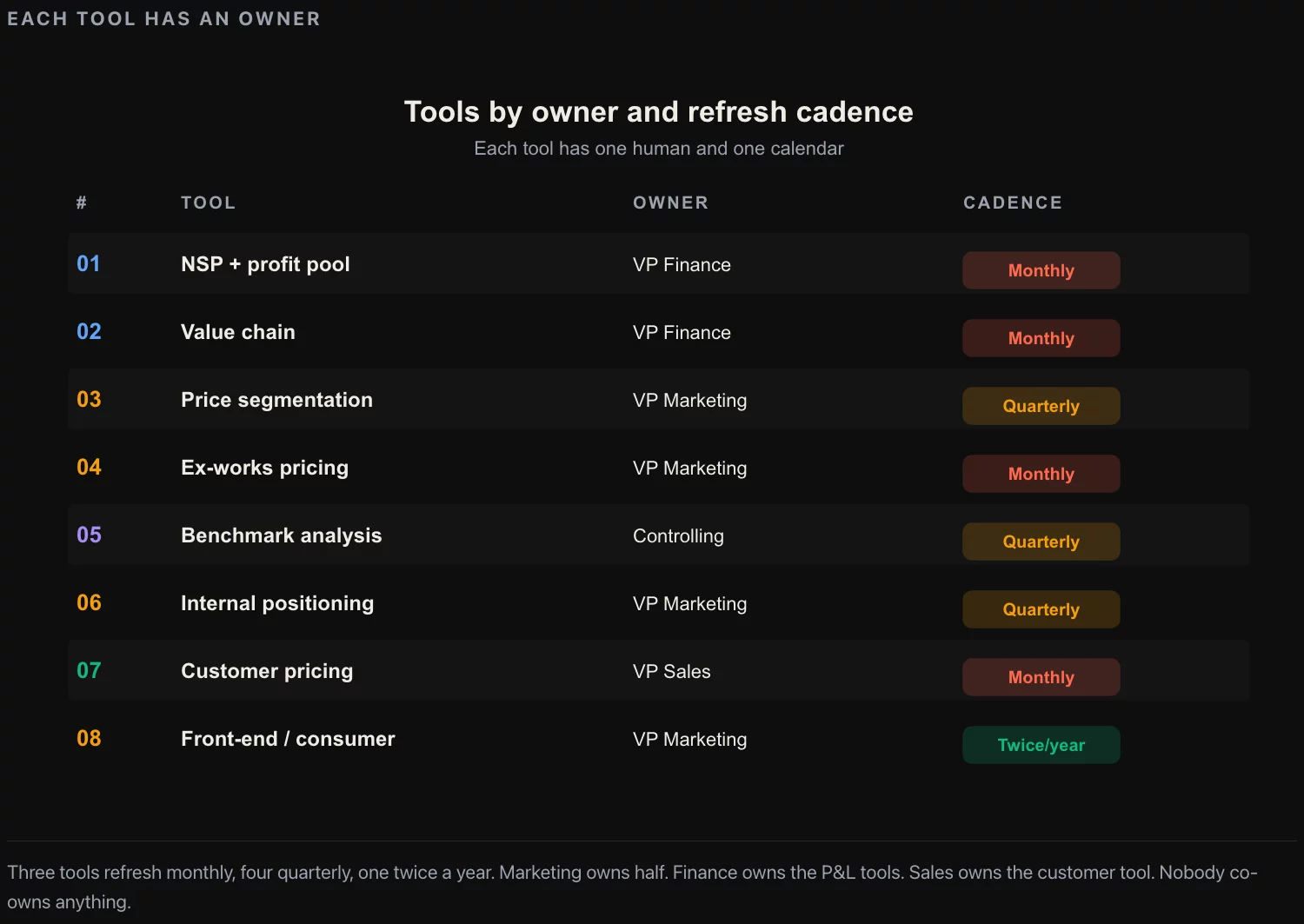Image resolution: width=1304 pixels, height=924 pixels.
Task: Click the 'Price segmentation' tool name
Action: pyautogui.click(x=276, y=400)
